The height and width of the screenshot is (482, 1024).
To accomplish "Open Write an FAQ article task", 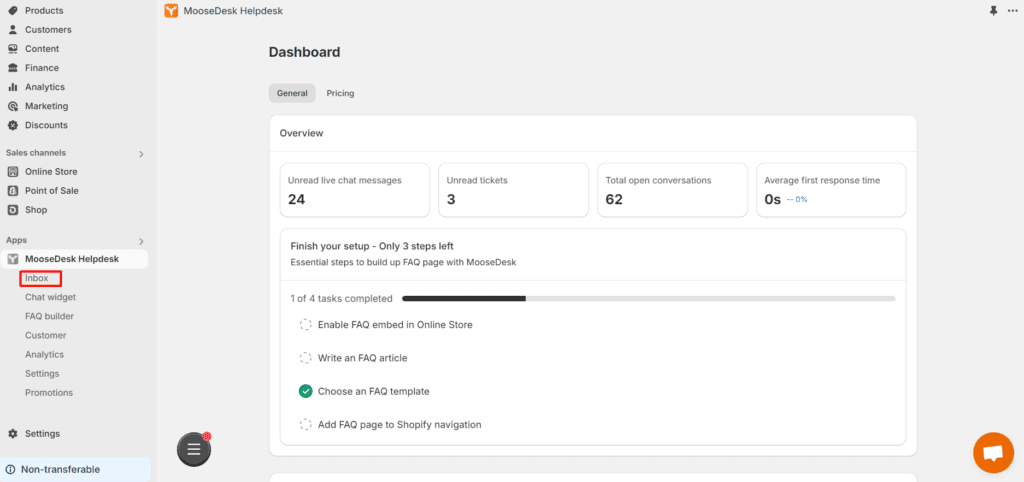I will click(362, 358).
